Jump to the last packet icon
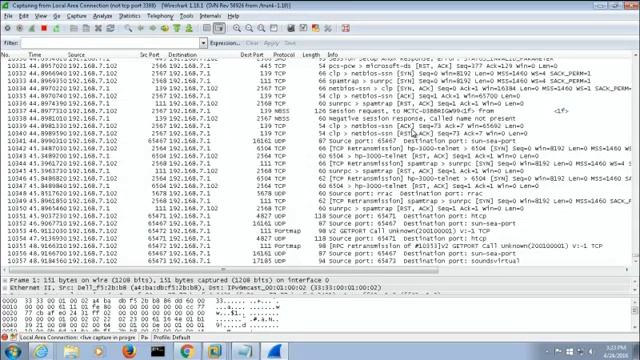Image resolution: width=640 pixels, height=360 pixels. pyautogui.click(x=189, y=28)
